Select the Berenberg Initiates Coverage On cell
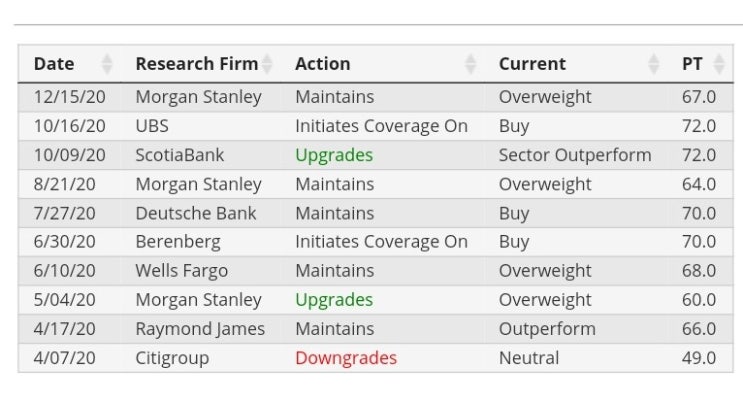Screen dimensions: 743x401 (381, 242)
